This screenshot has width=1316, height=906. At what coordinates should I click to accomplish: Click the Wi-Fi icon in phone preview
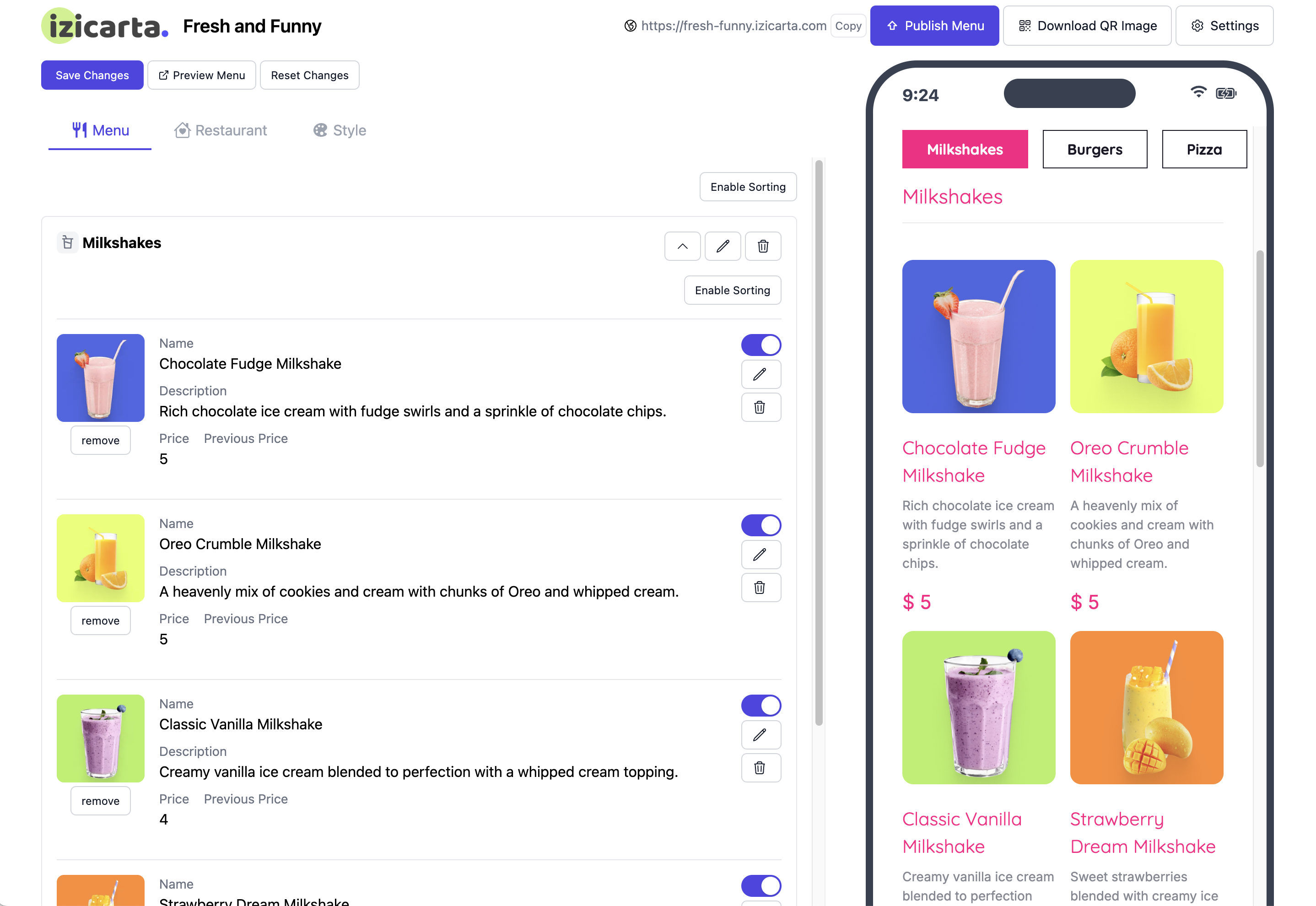pos(1198,92)
